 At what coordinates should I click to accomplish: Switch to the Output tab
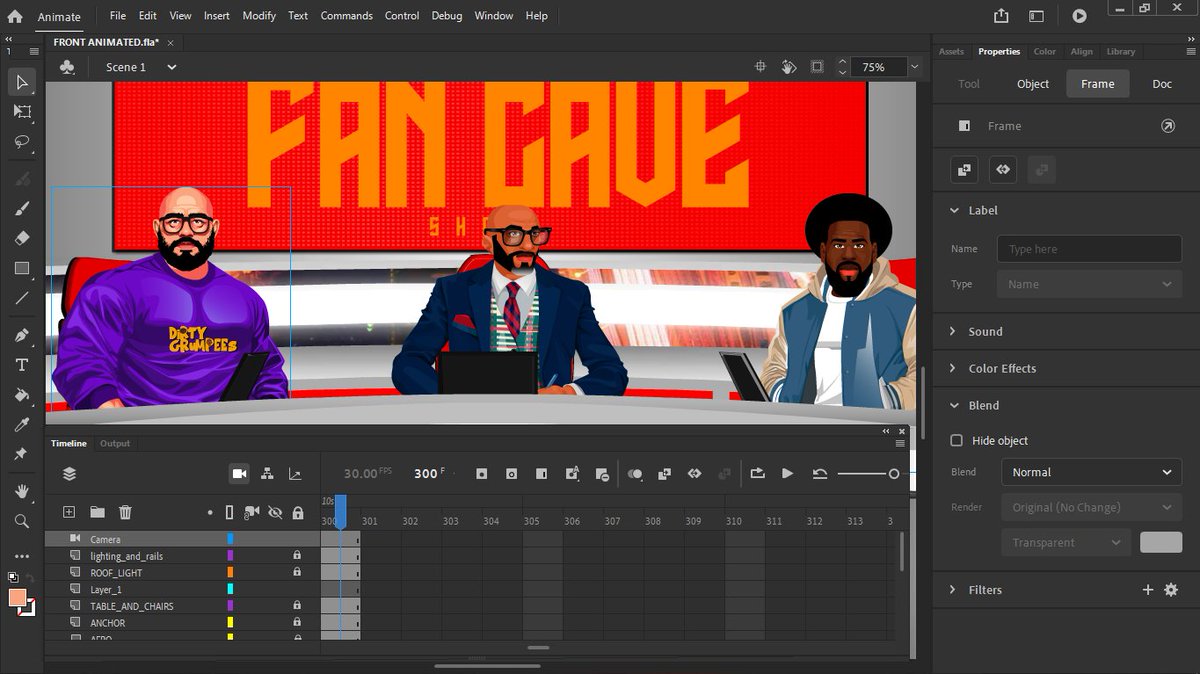[115, 443]
